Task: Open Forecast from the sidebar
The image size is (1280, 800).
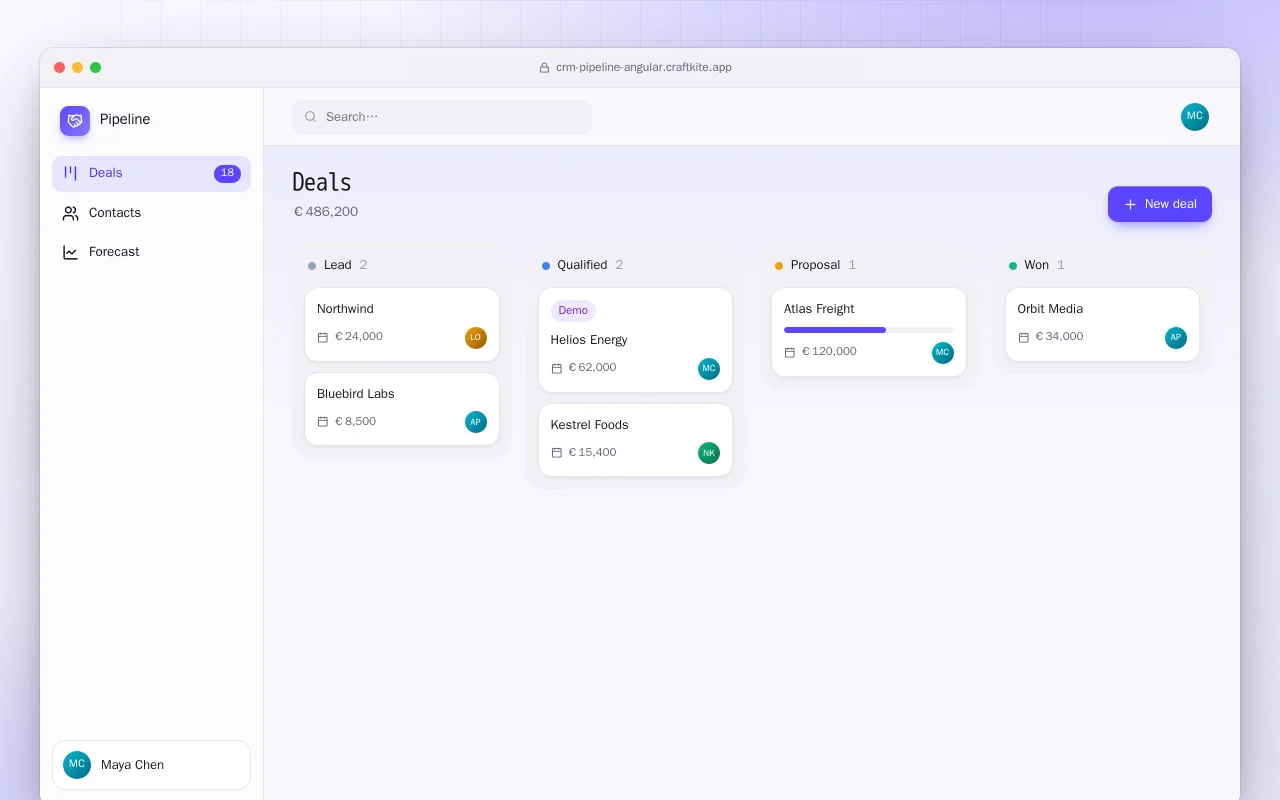Action: point(151,252)
